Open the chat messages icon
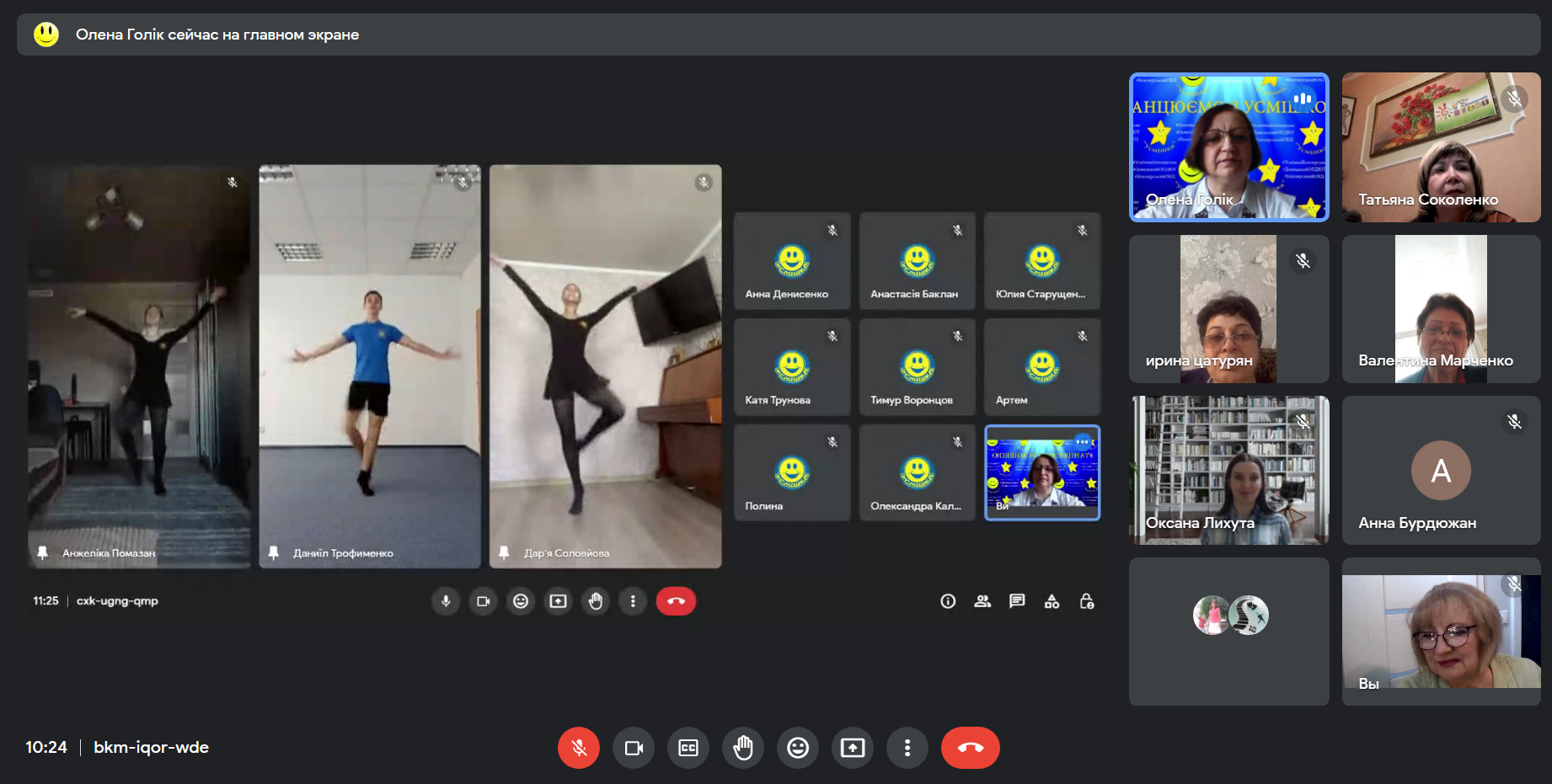Screen dimensions: 1552x784 1017,601
